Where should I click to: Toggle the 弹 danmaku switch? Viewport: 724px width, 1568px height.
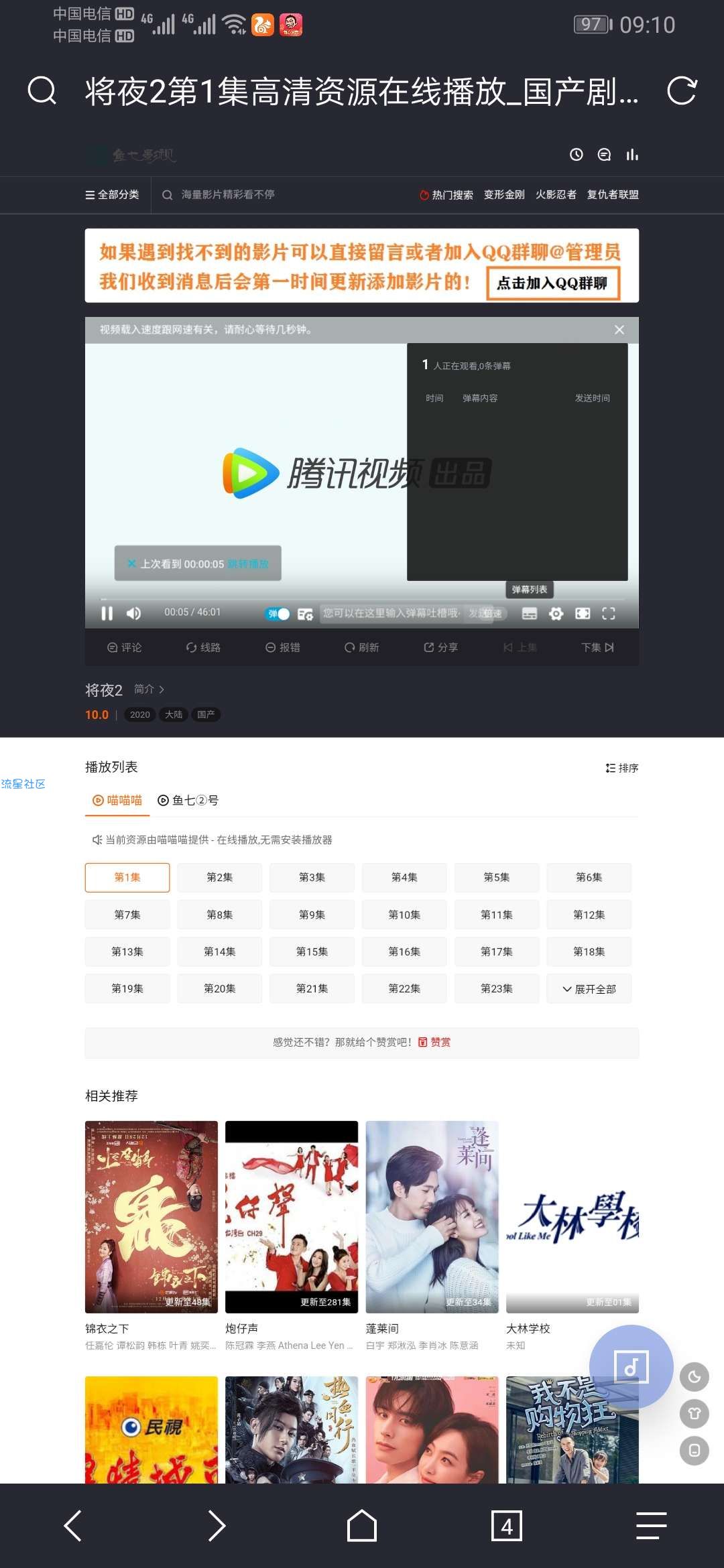[x=278, y=614]
